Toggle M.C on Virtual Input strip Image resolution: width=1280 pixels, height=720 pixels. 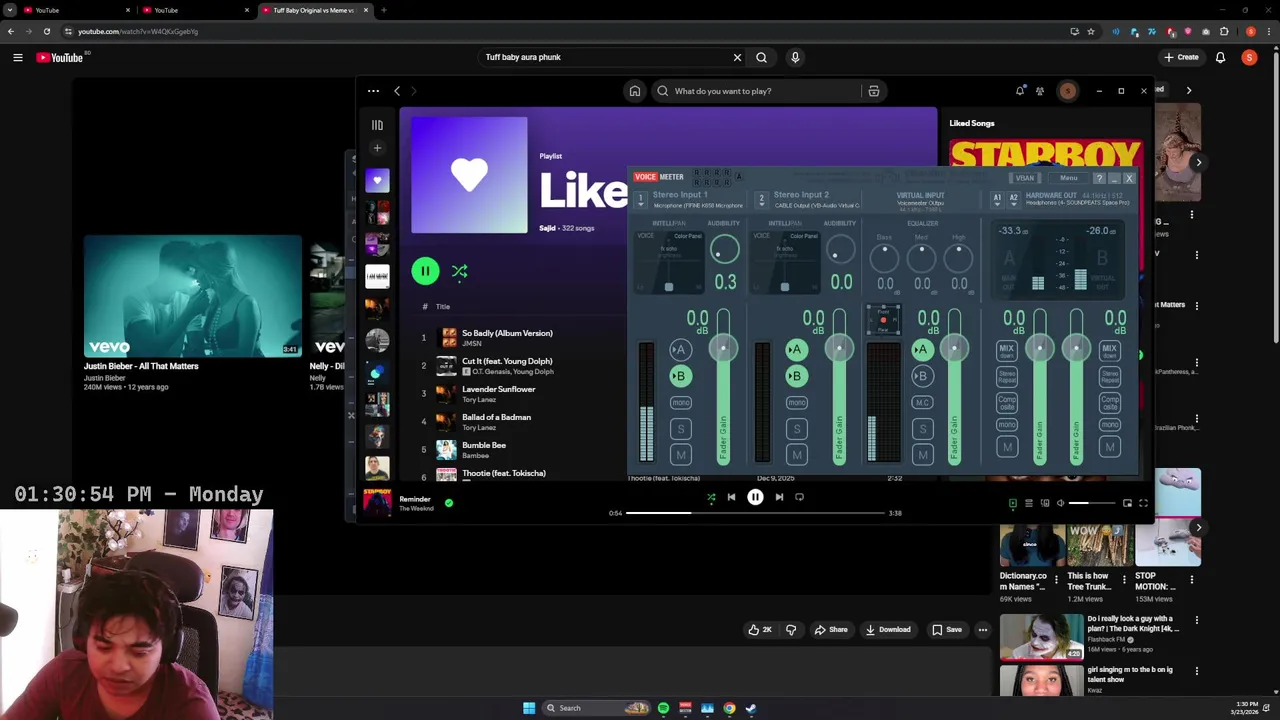(x=922, y=402)
